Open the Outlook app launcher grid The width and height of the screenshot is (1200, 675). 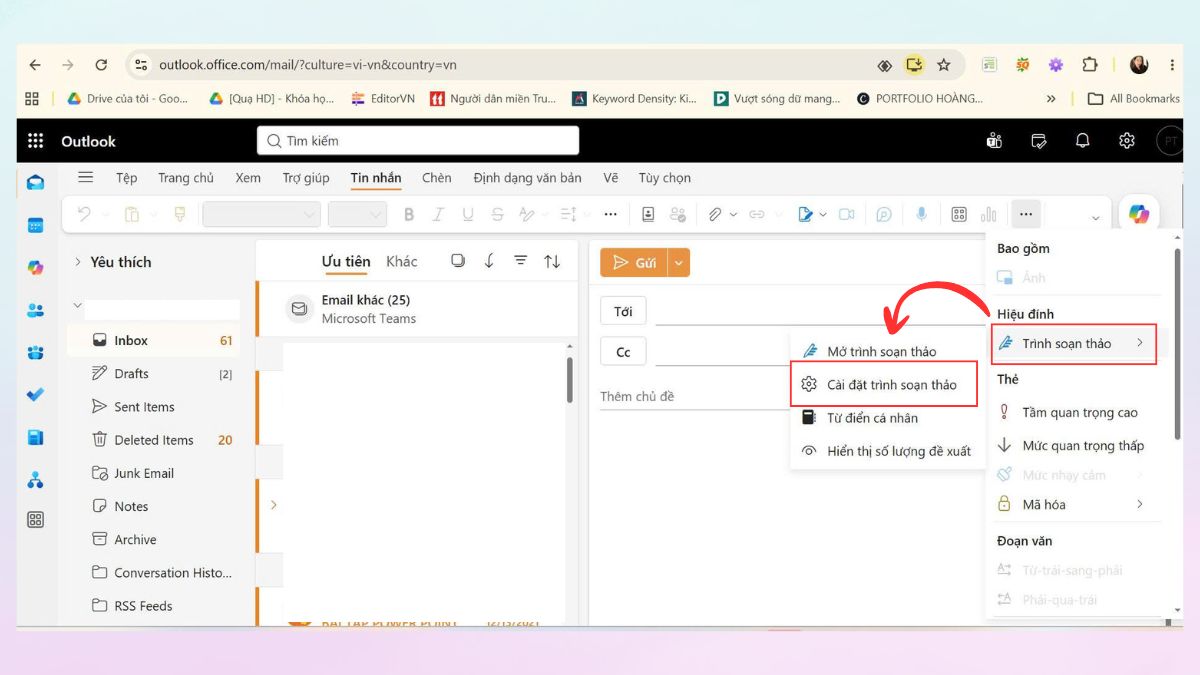point(36,141)
